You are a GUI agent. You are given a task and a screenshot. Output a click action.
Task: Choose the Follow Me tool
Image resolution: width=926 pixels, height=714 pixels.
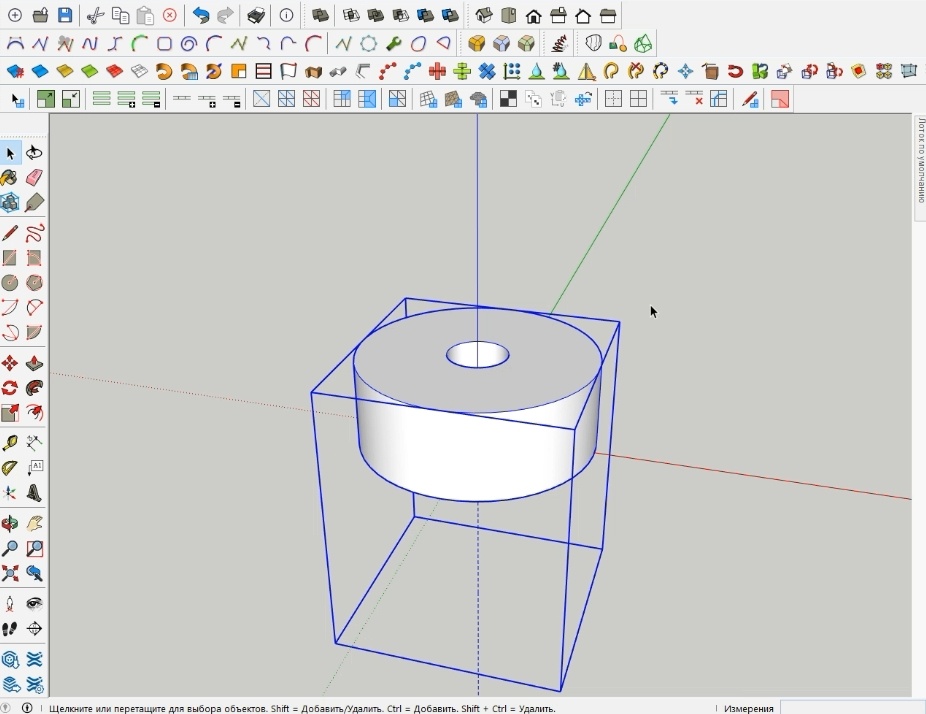(x=34, y=387)
